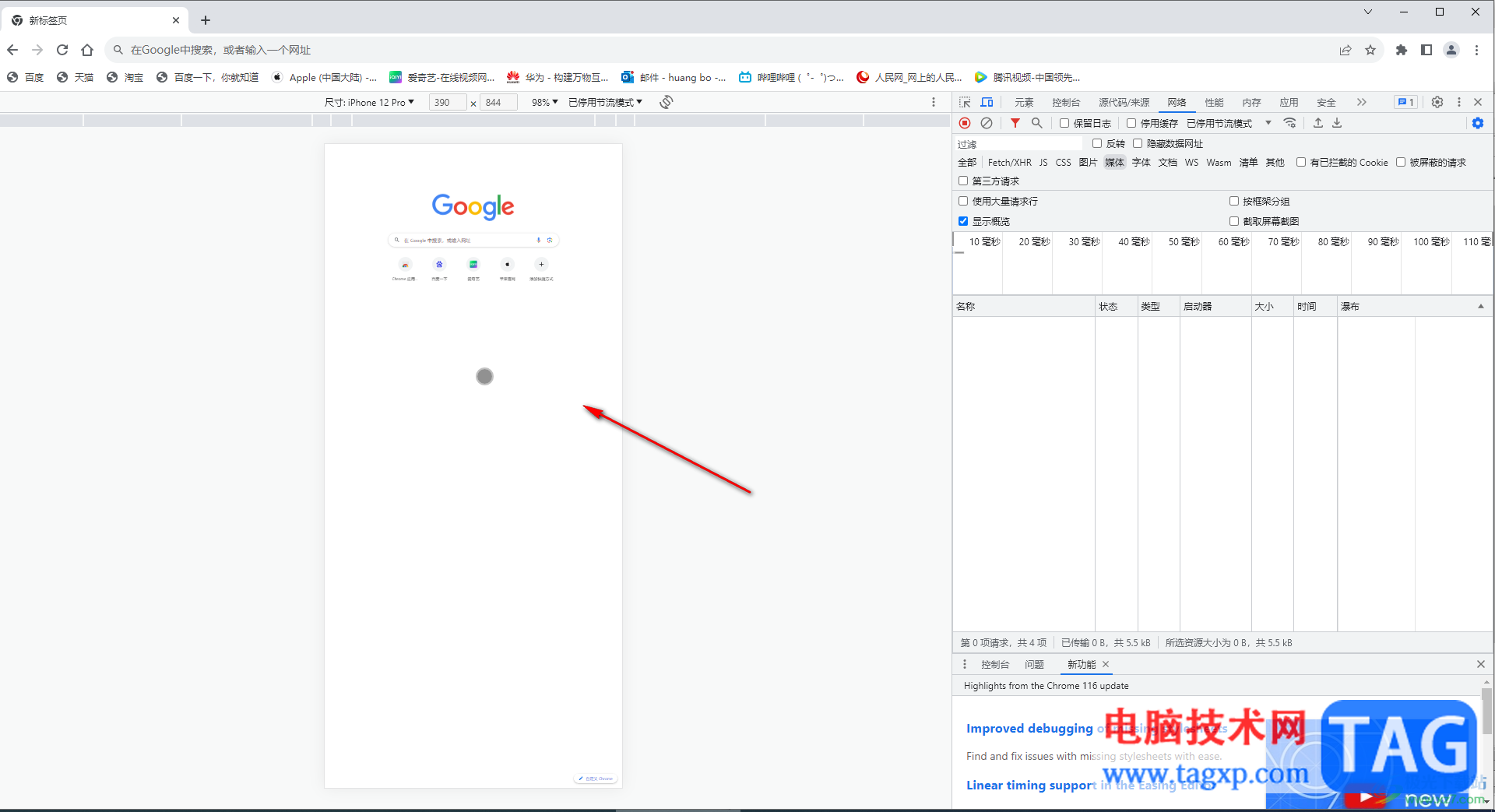Switch to the Console tab
The width and height of the screenshot is (1495, 812).
(x=1066, y=102)
